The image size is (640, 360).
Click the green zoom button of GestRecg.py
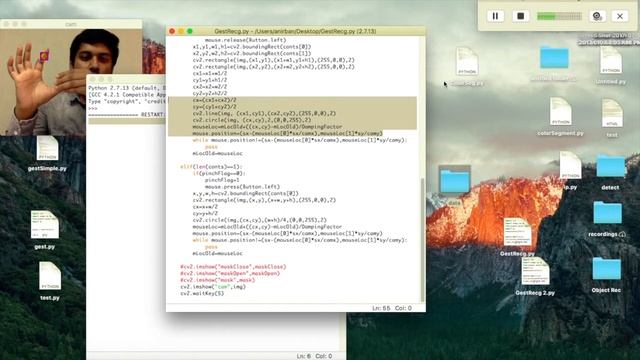pyautogui.click(x=190, y=31)
